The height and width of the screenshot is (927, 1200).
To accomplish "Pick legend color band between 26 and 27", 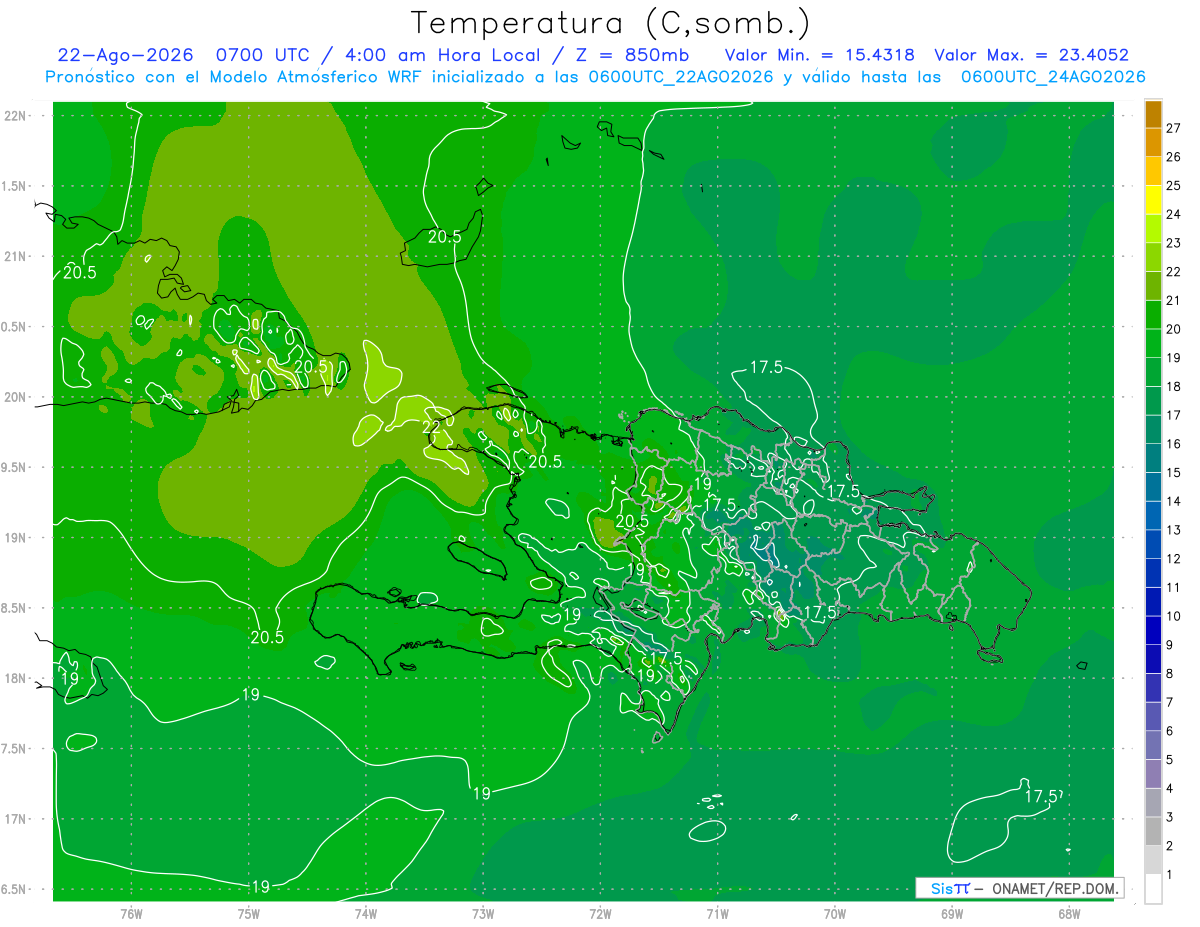I will [x=1154, y=142].
